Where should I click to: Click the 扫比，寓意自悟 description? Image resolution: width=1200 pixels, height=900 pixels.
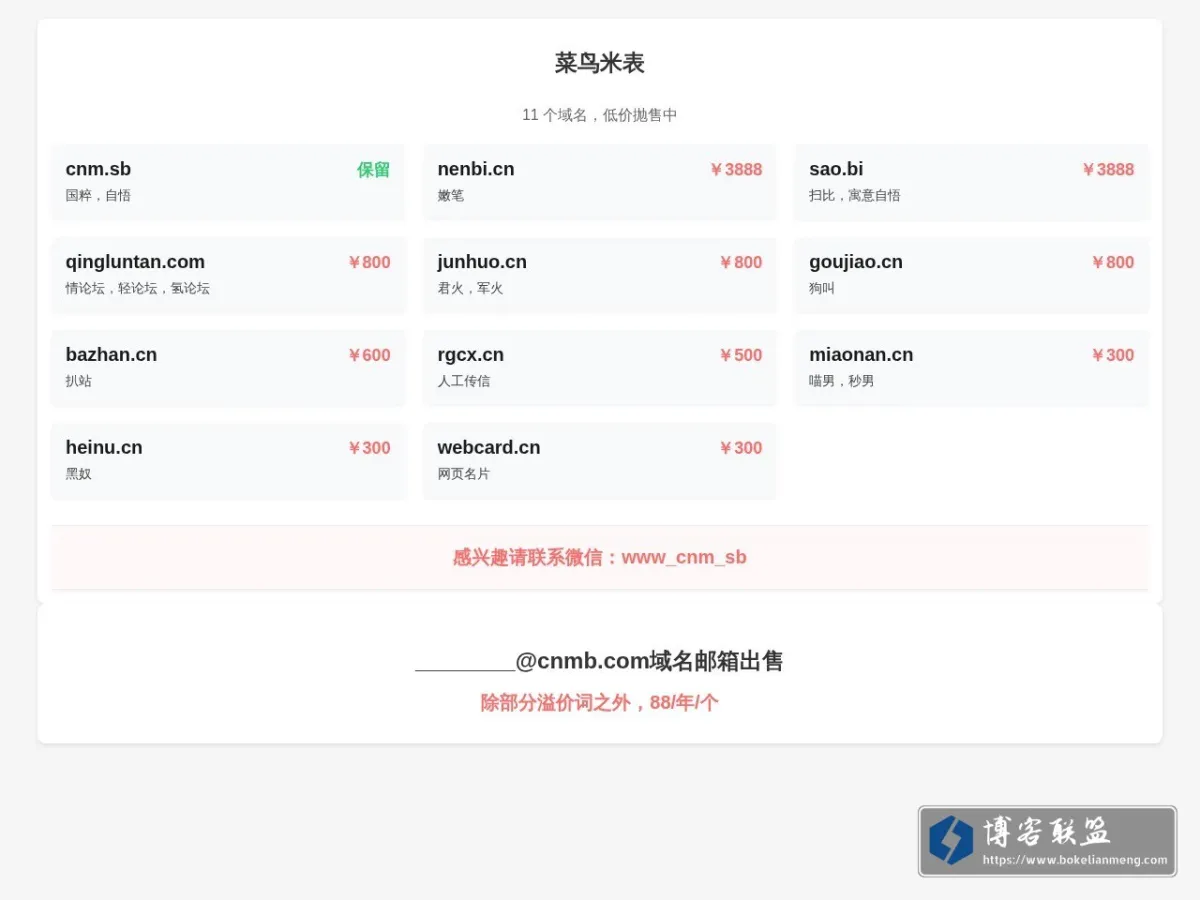click(855, 195)
